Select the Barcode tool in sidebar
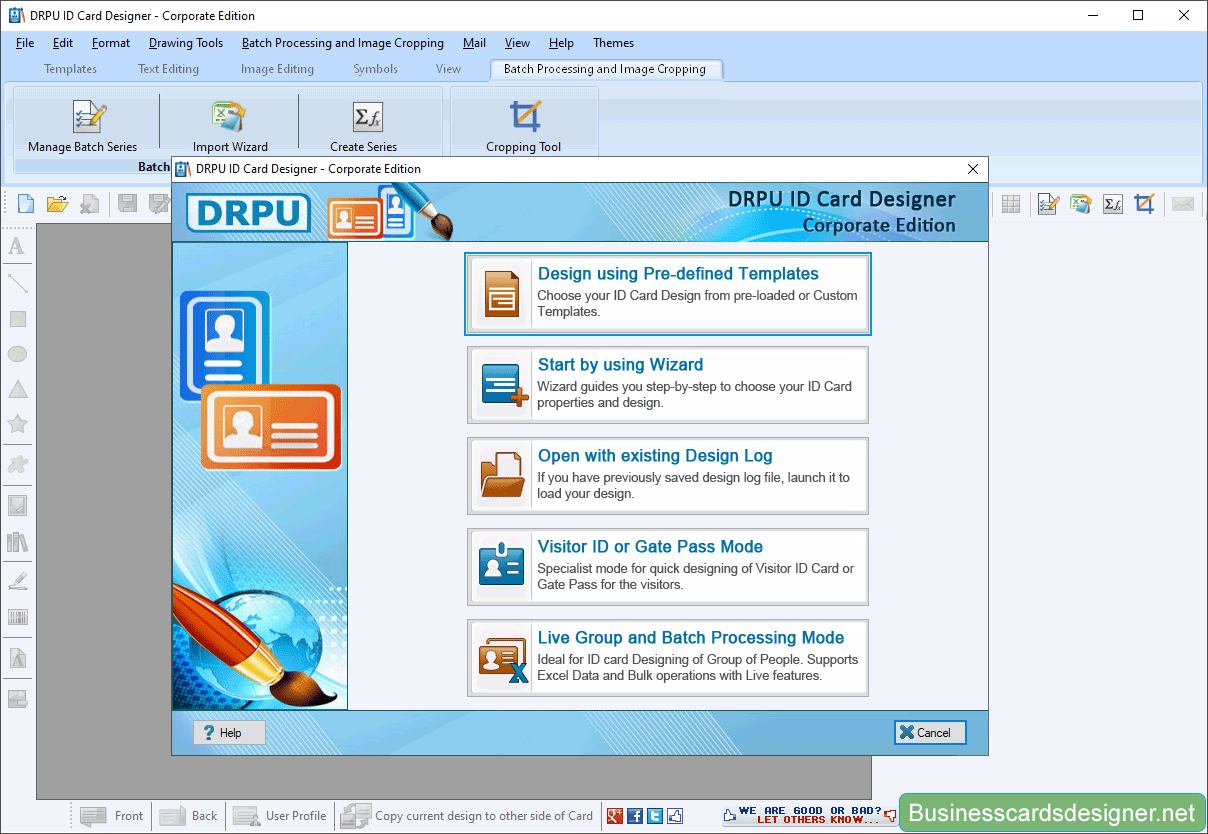The height and width of the screenshot is (834, 1208). coord(17,617)
